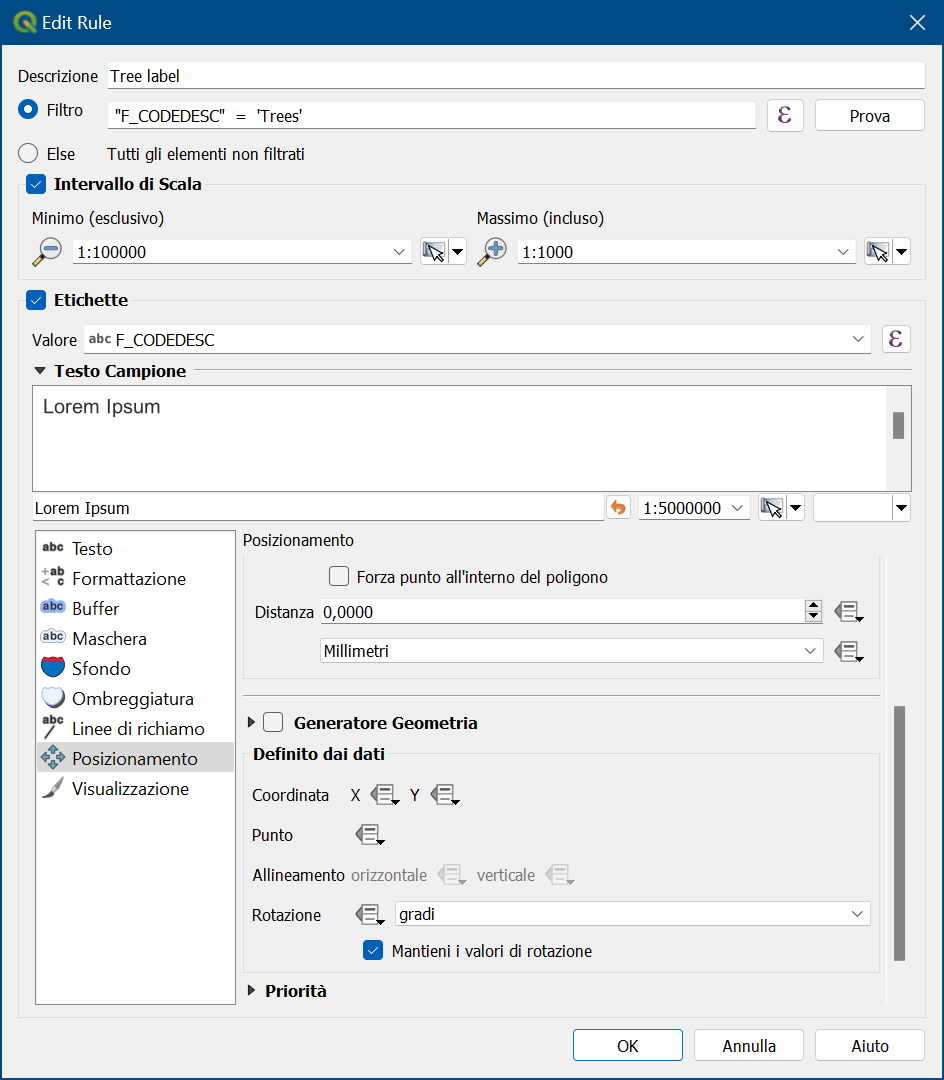Open data-defined override for Coordinata X

point(385,795)
